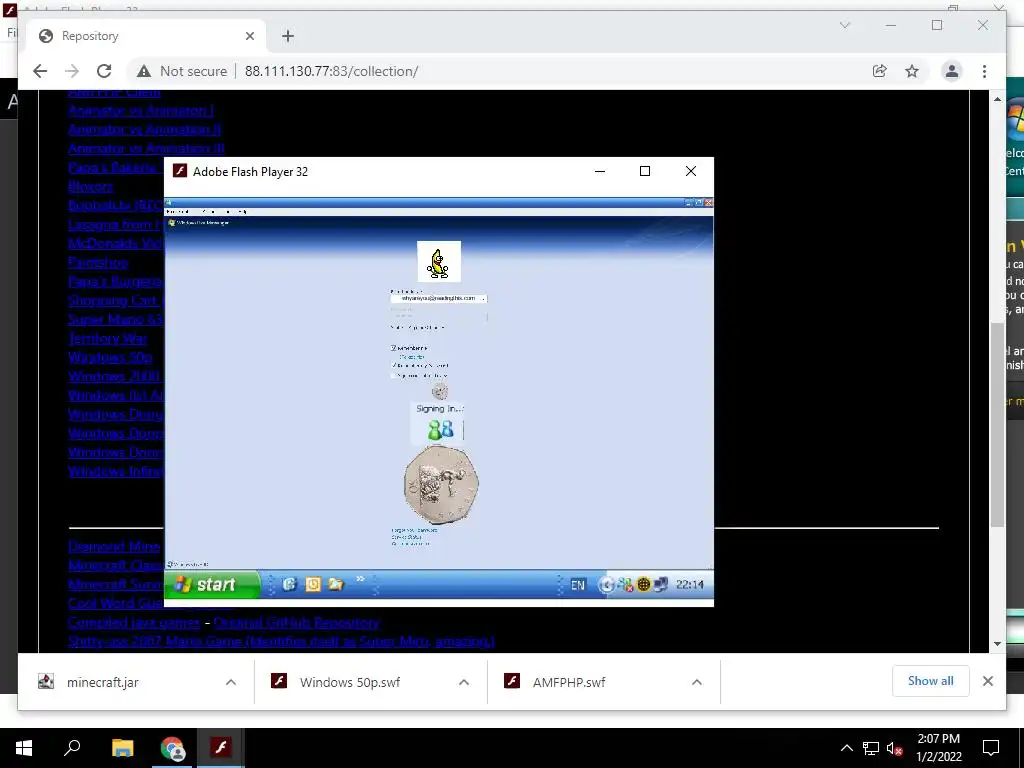The height and width of the screenshot is (768, 1024).
Task: Click the page vertical scrollbar thumb
Action: [x=997, y=424]
